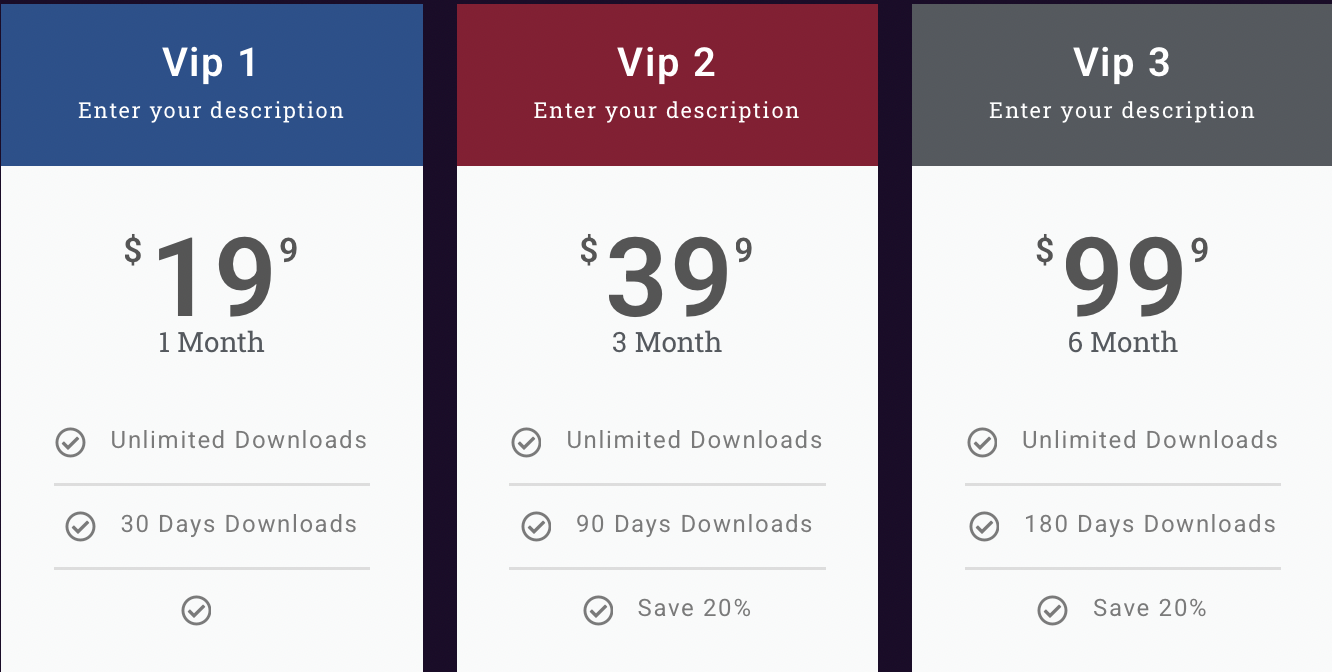The width and height of the screenshot is (1332, 672).
Task: Select the Vip 1 plan title
Action: (211, 63)
